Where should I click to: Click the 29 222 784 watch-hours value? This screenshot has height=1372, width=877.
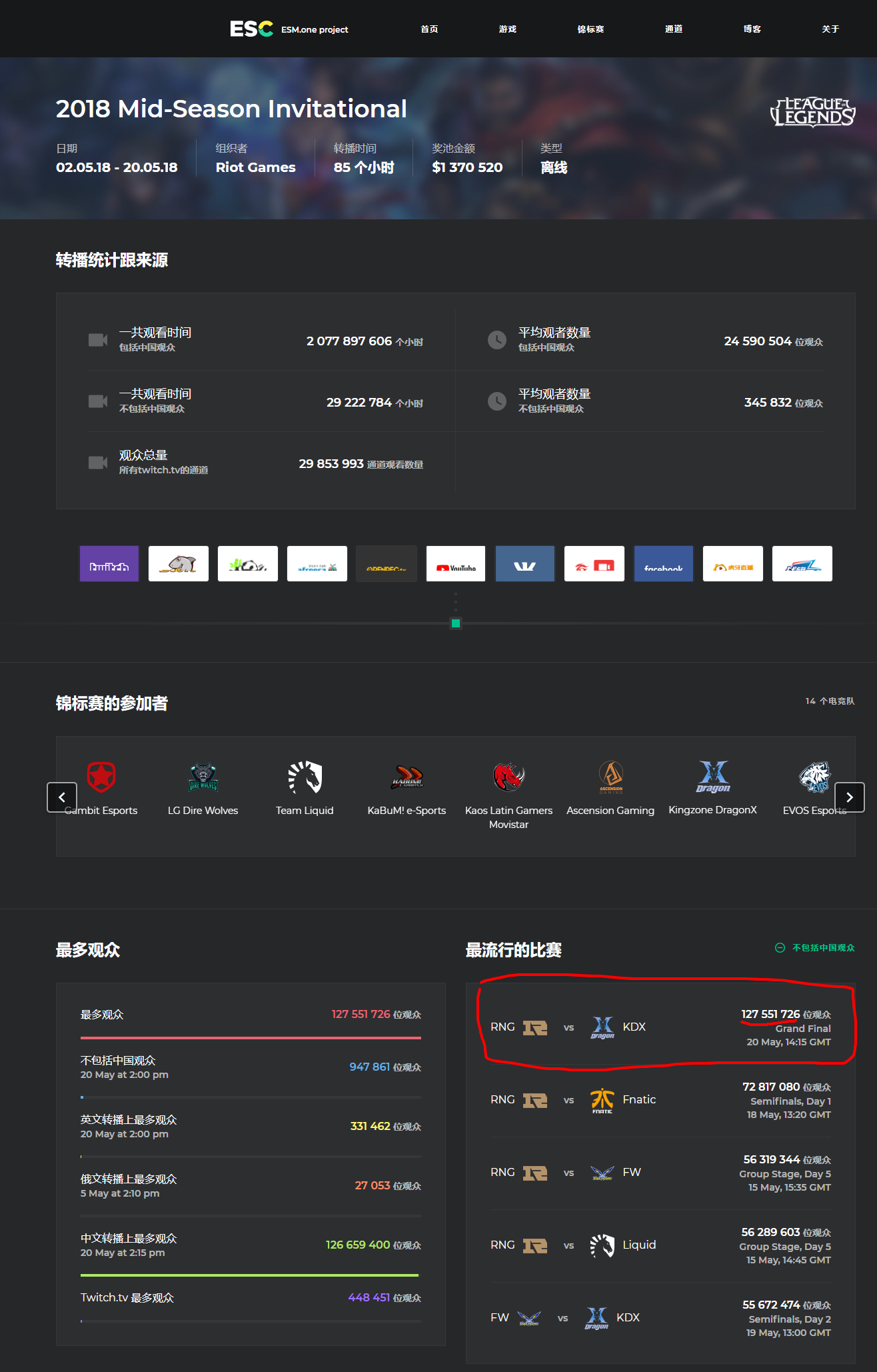coord(359,403)
